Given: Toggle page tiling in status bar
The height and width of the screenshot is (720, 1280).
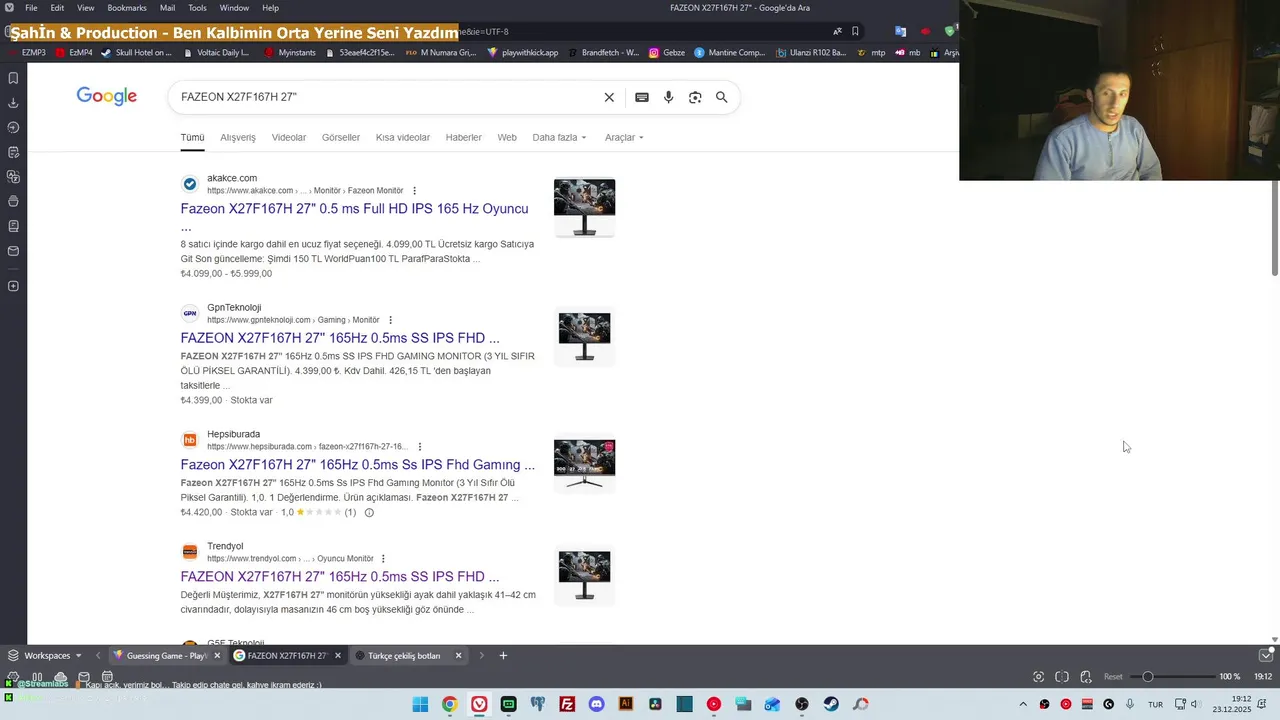Looking at the screenshot, I should tap(1062, 677).
